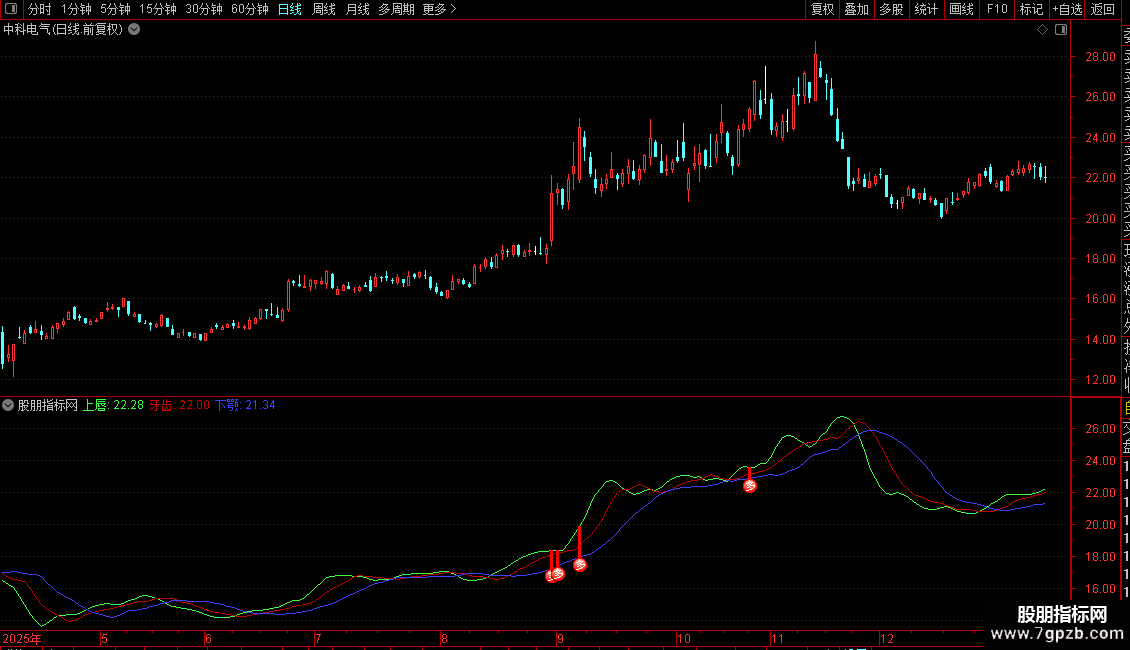The image size is (1130, 650).
Task: Add stock via +自选 button
Action: tap(1067, 9)
